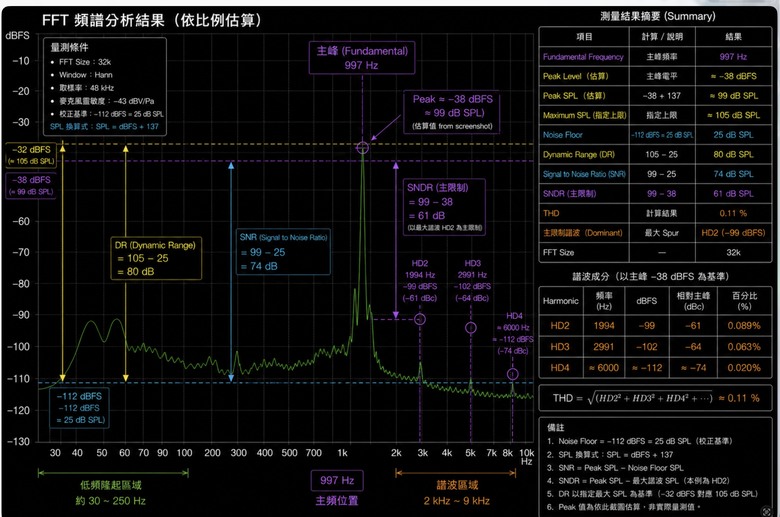The image size is (780, 517).
Task: Click the 0.020% percentage cell
Action: click(744, 368)
